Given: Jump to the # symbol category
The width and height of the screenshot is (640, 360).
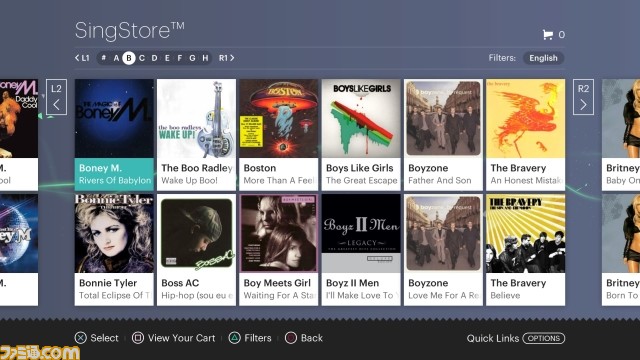Looking at the screenshot, I should coord(104,58).
